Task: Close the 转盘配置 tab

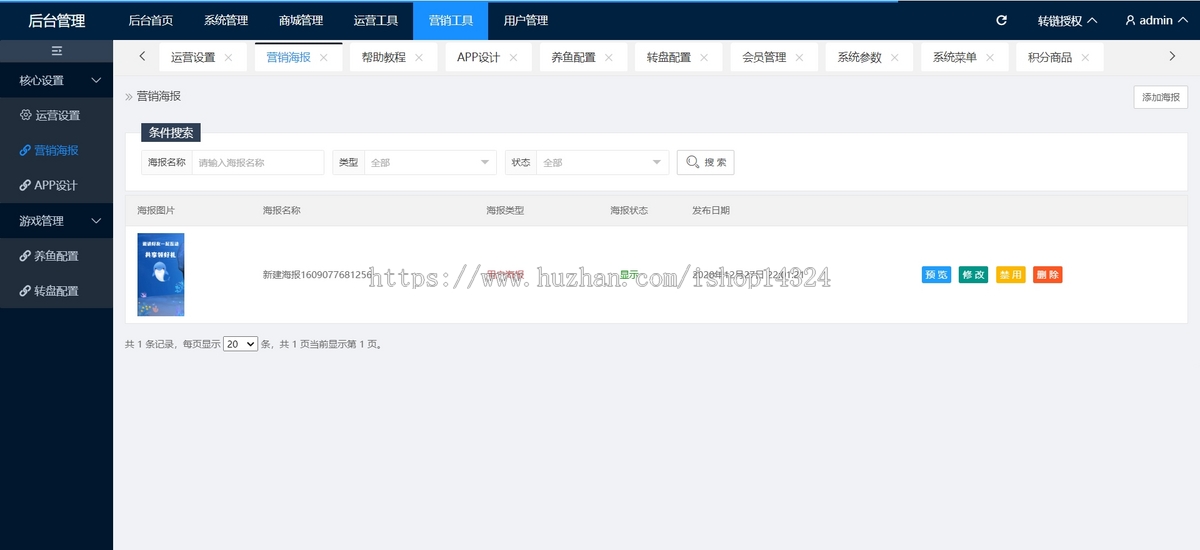Action: 704,58
